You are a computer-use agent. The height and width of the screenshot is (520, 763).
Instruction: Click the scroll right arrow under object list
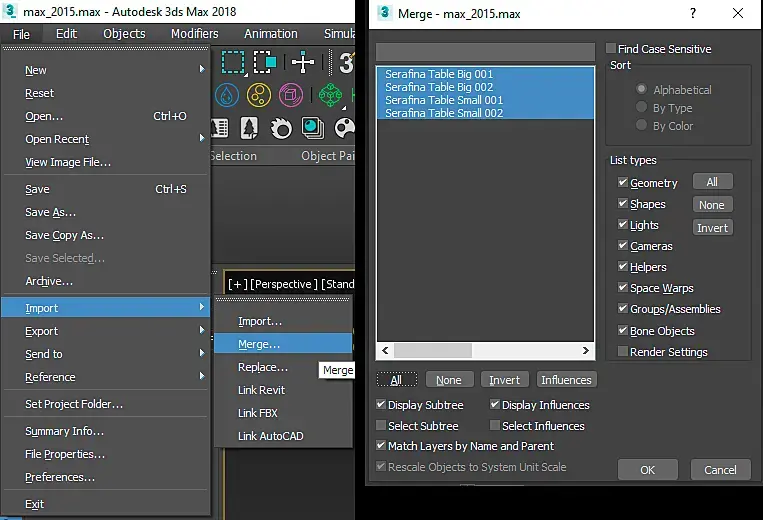586,350
